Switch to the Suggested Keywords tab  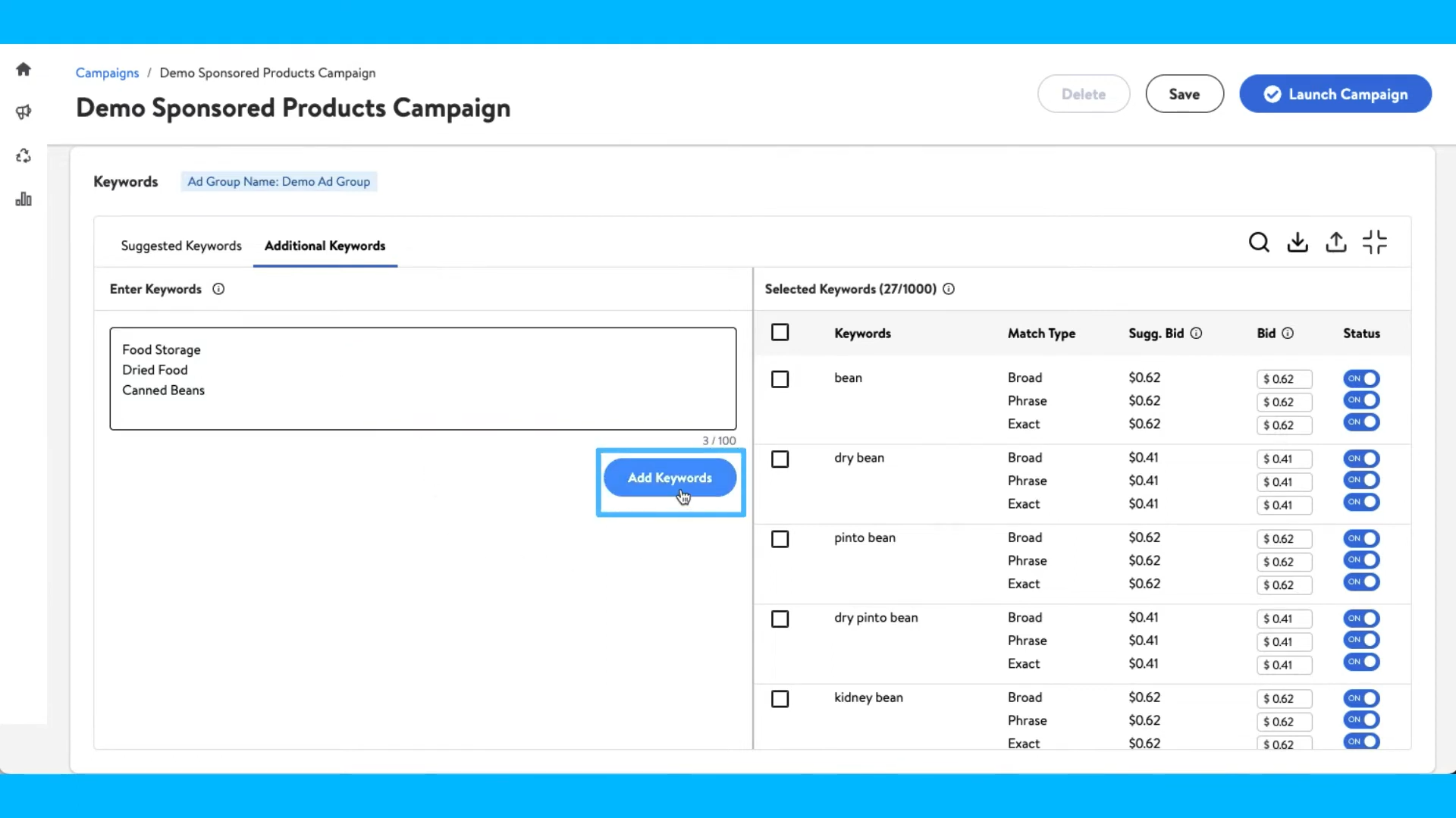click(x=181, y=246)
